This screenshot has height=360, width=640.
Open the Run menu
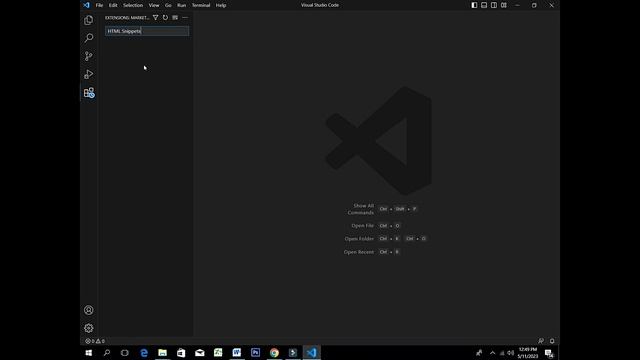[x=182, y=5]
